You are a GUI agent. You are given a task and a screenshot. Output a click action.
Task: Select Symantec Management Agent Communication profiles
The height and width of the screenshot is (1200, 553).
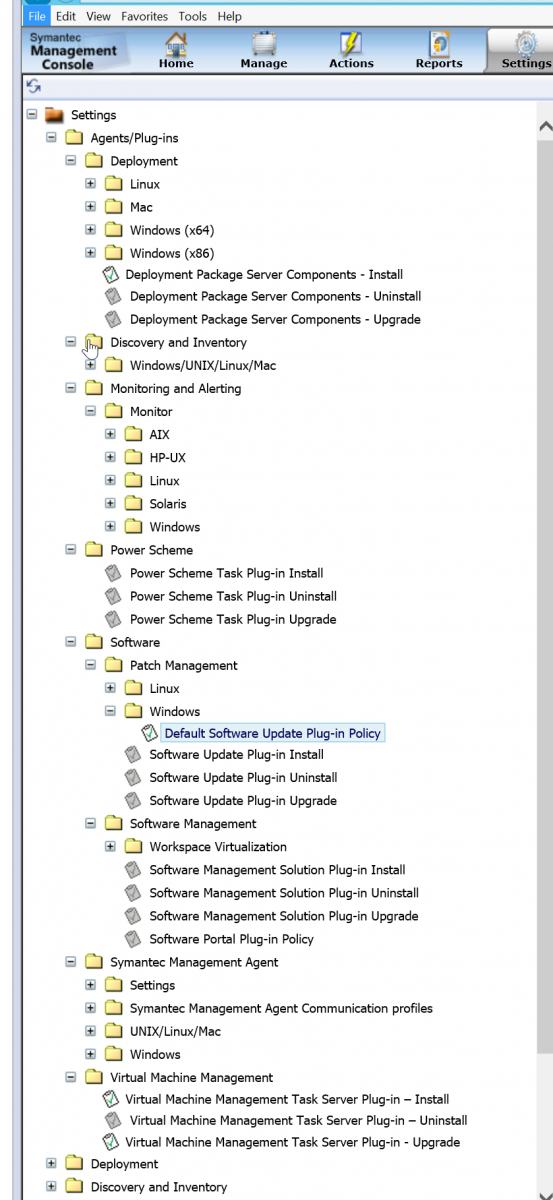(281, 1008)
